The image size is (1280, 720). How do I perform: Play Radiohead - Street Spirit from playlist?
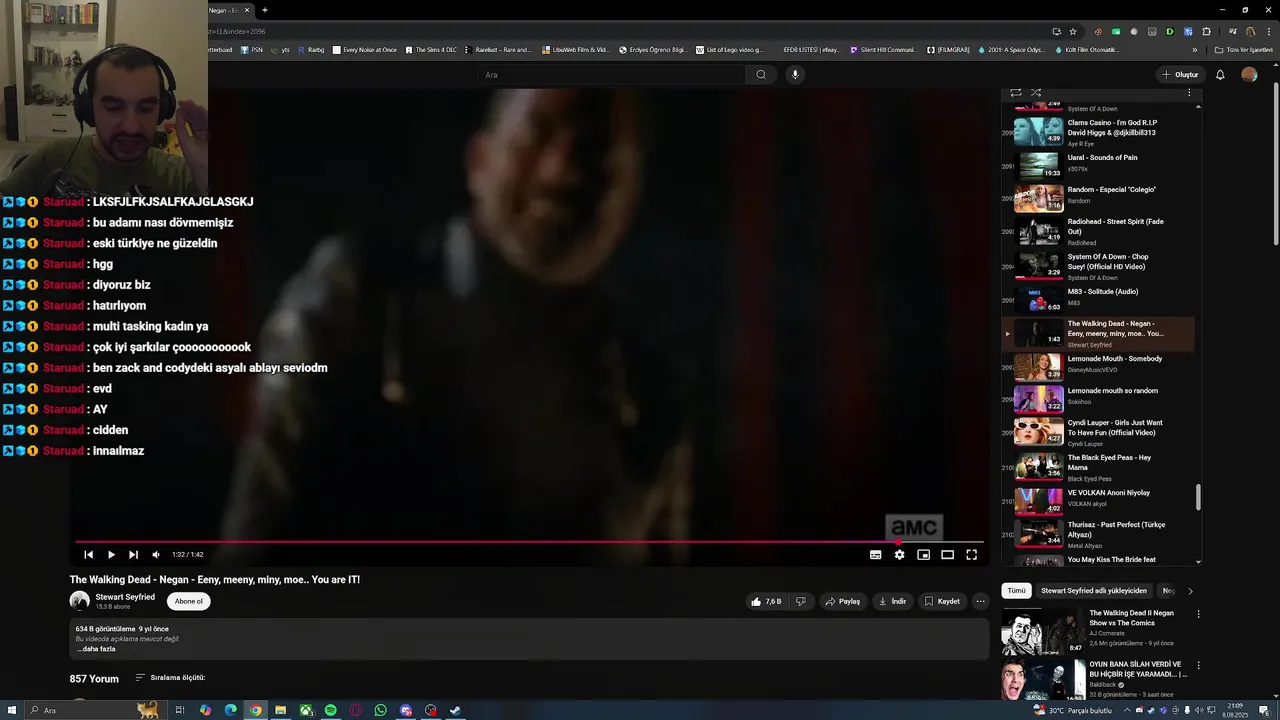click(x=1098, y=231)
